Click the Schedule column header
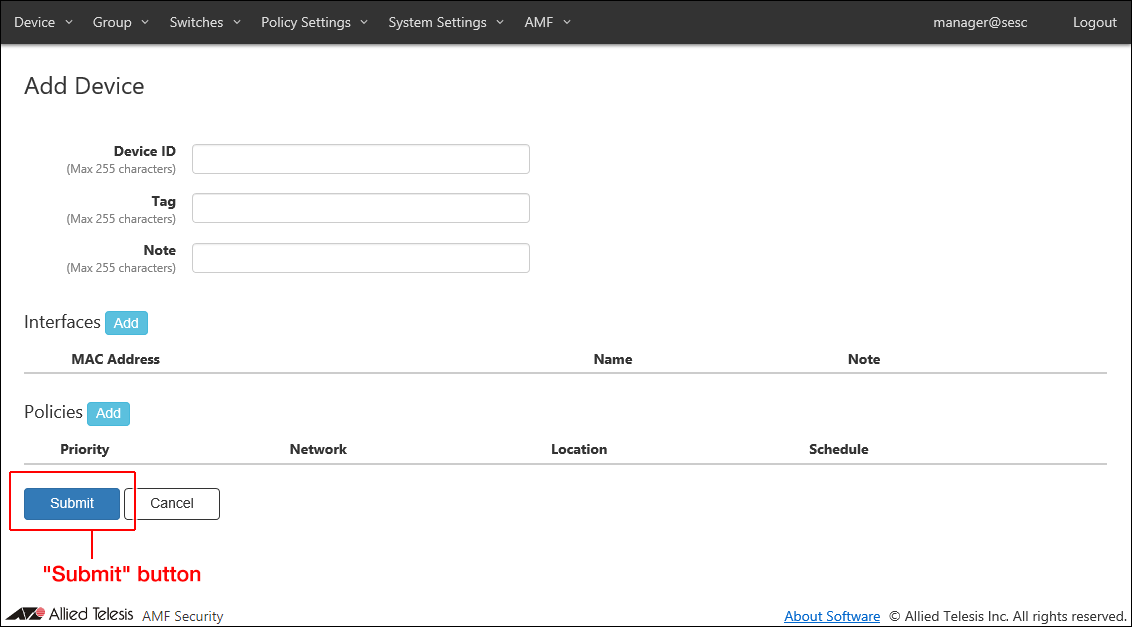Screen dimensions: 1132x627 [x=838, y=449]
